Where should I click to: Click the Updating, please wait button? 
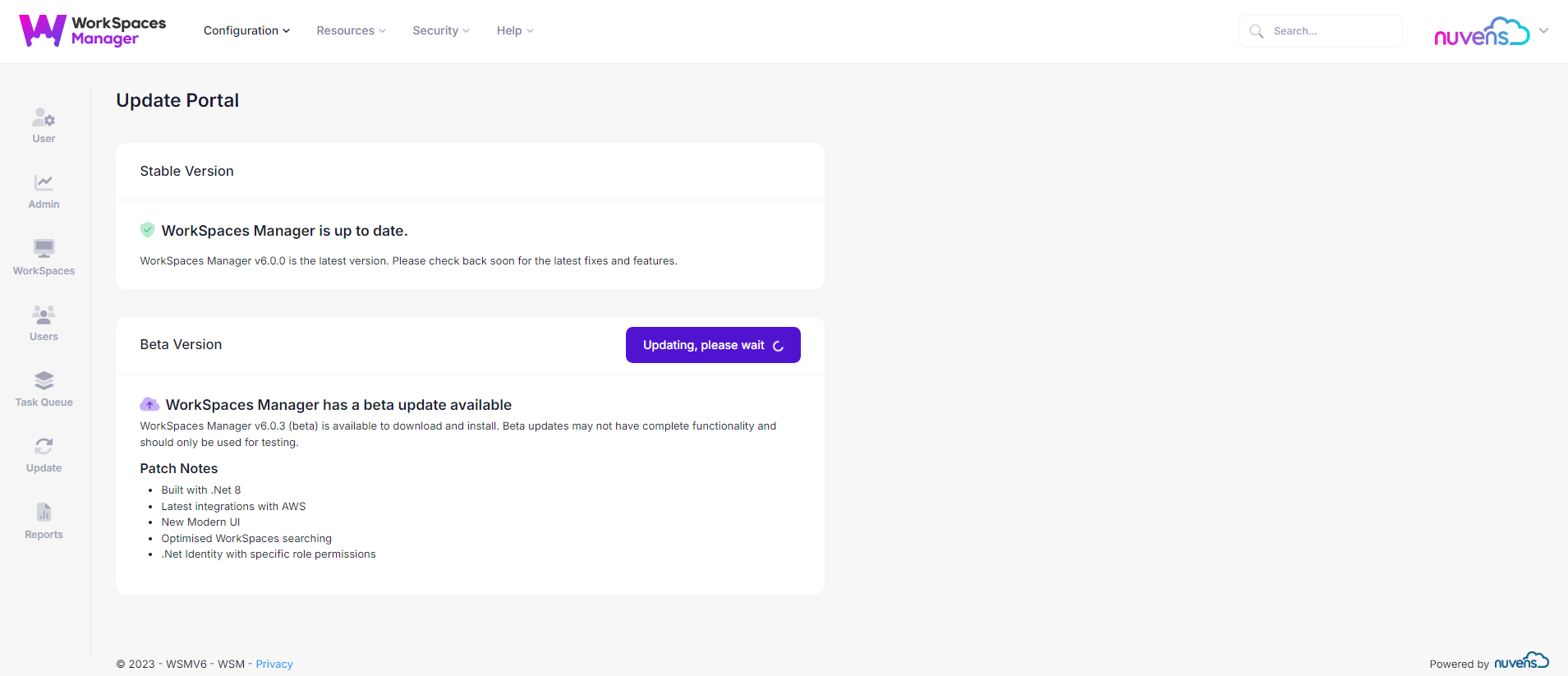(x=713, y=345)
